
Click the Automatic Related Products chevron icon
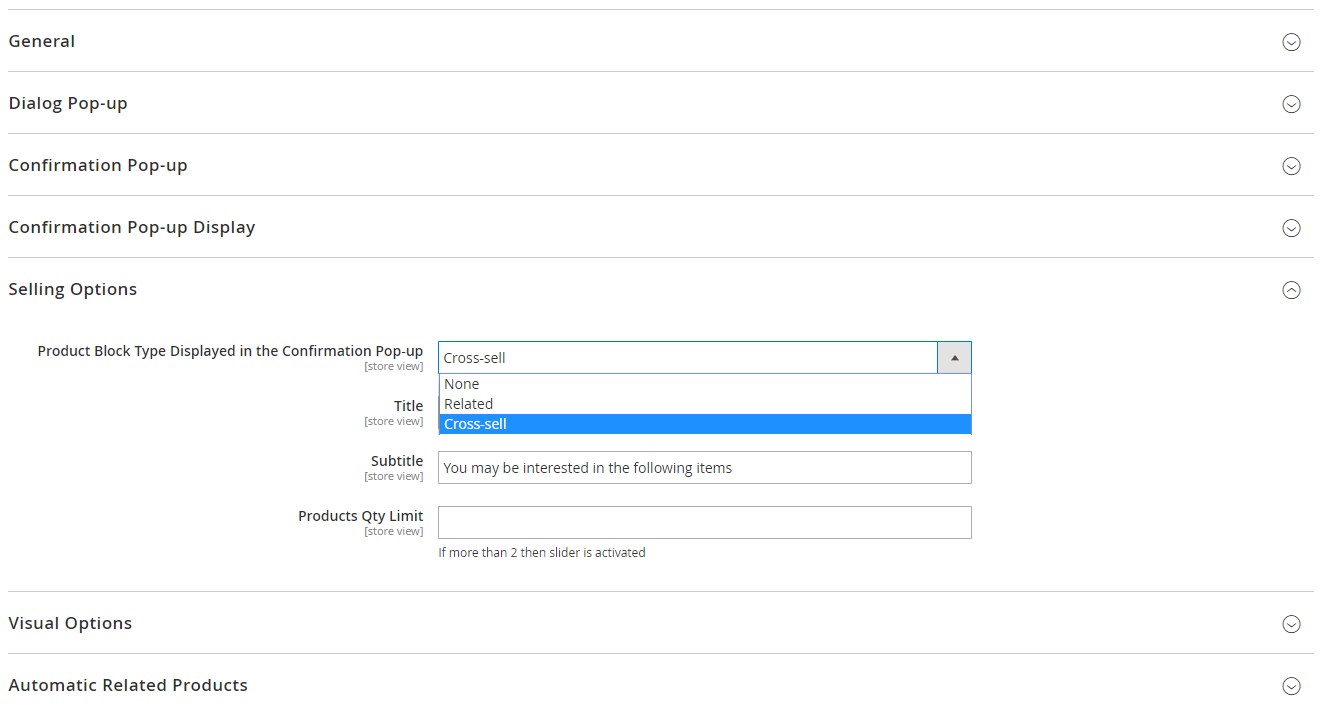1291,686
